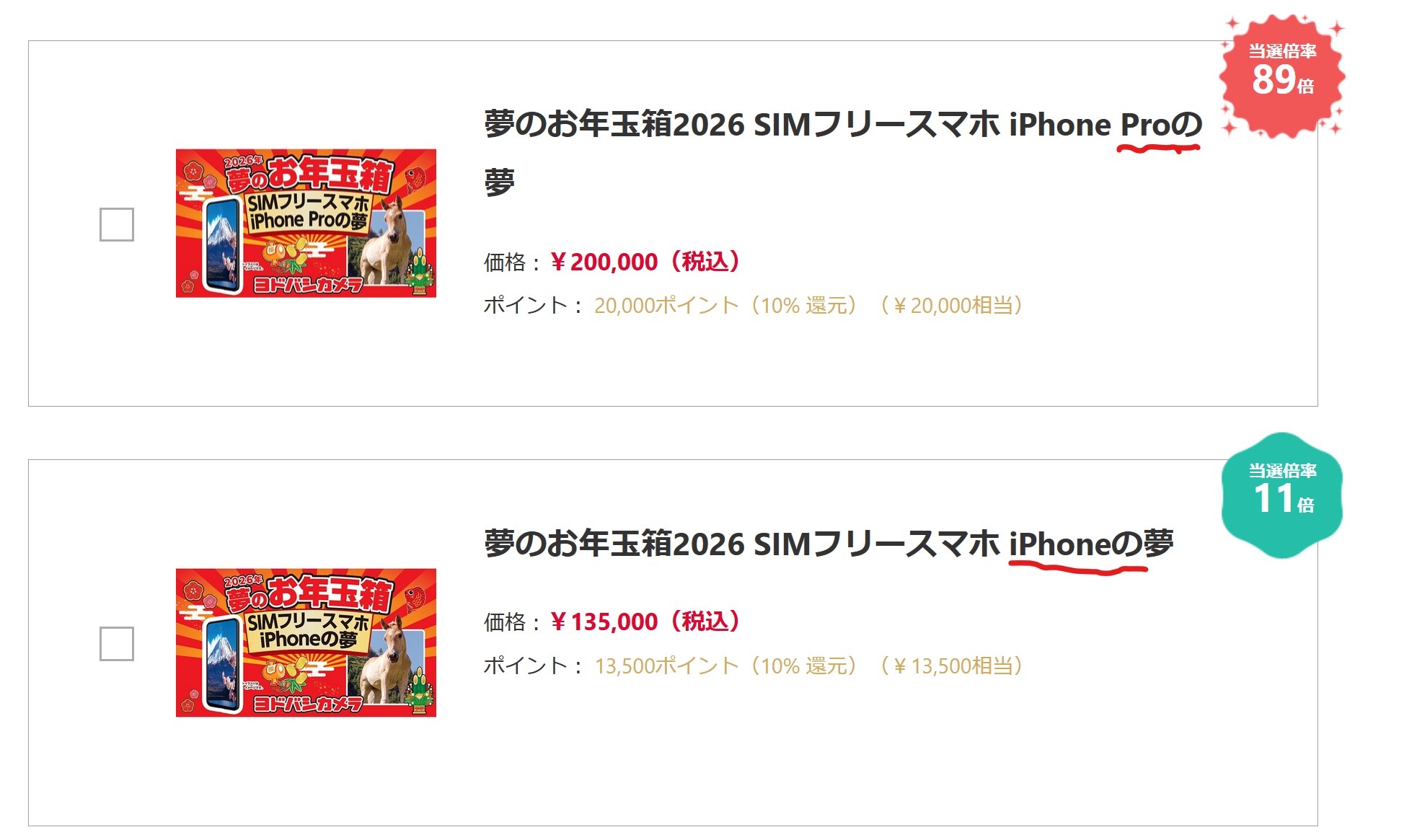Click the red underline beneath iPhoneの
This screenshot has height=840, width=1417.
(x=1077, y=569)
